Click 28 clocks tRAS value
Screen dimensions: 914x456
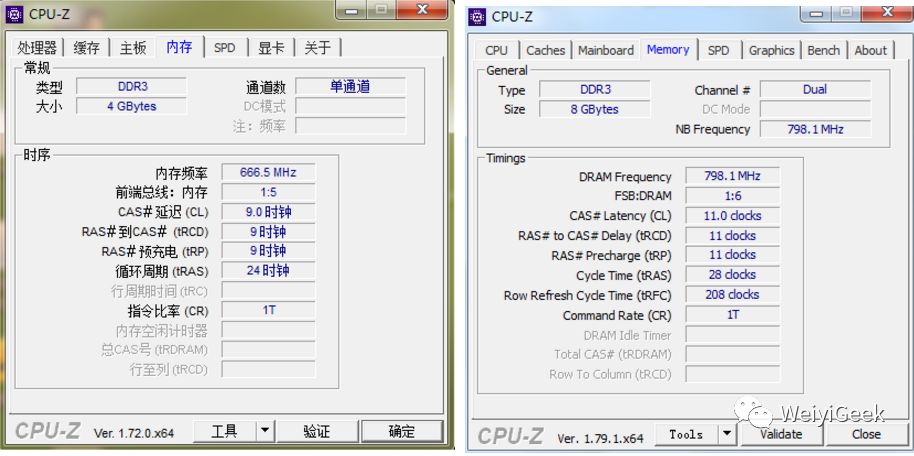click(732, 275)
